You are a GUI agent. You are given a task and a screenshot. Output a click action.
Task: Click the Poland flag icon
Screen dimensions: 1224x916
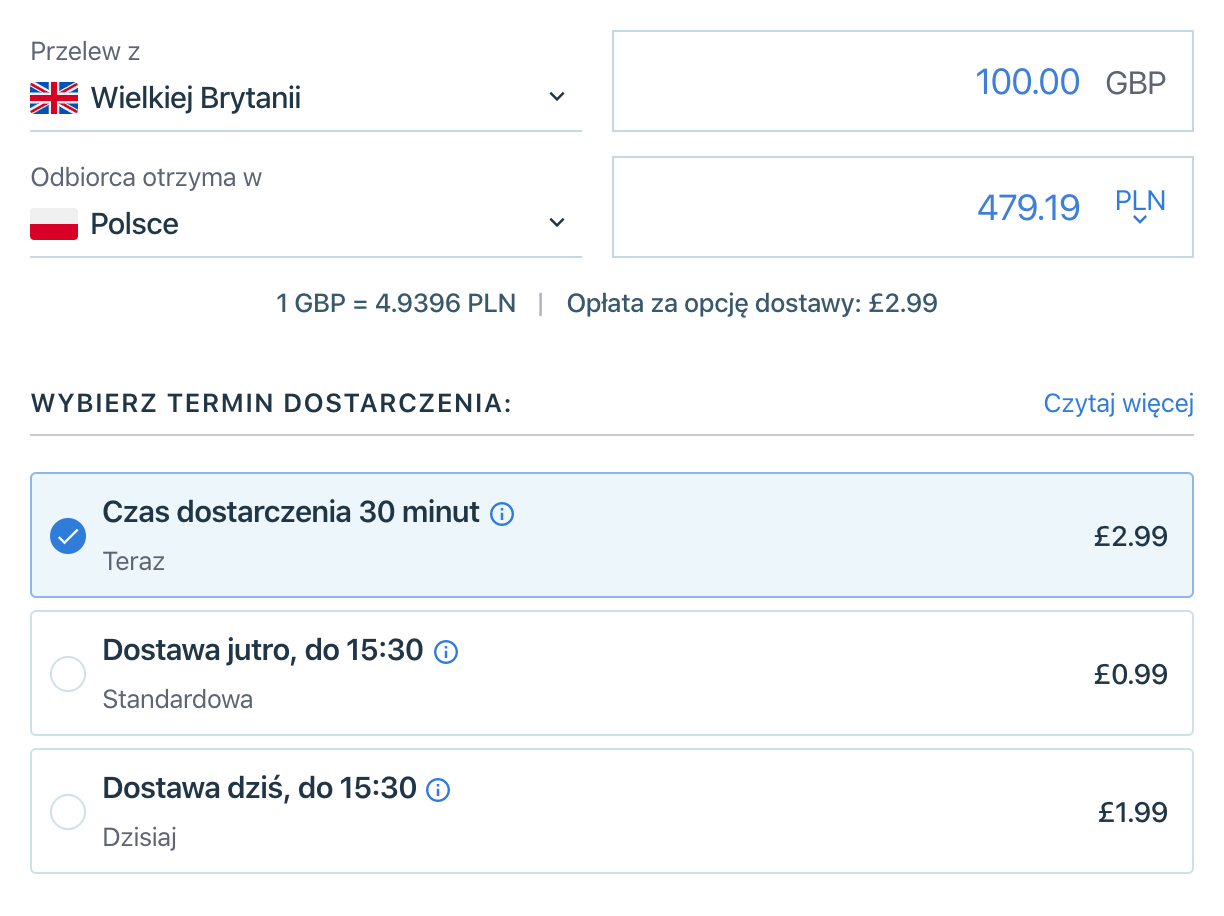(54, 224)
